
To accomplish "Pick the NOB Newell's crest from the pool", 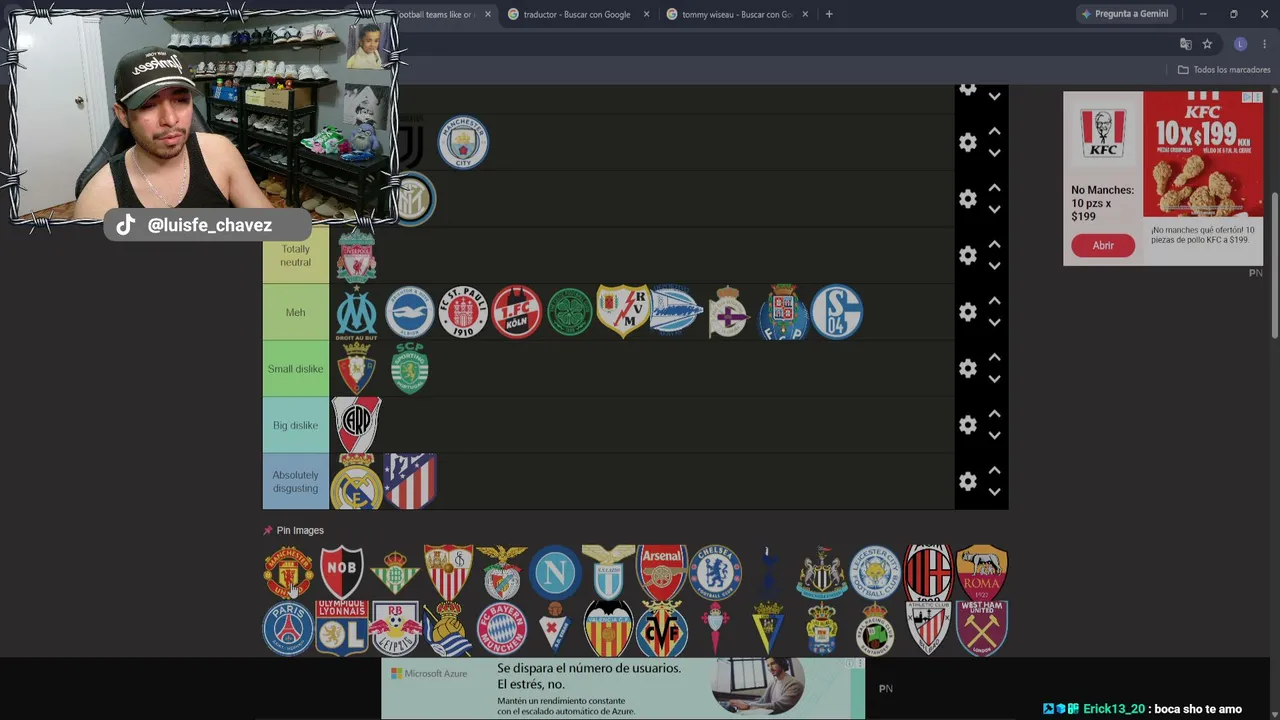I will pos(341,572).
